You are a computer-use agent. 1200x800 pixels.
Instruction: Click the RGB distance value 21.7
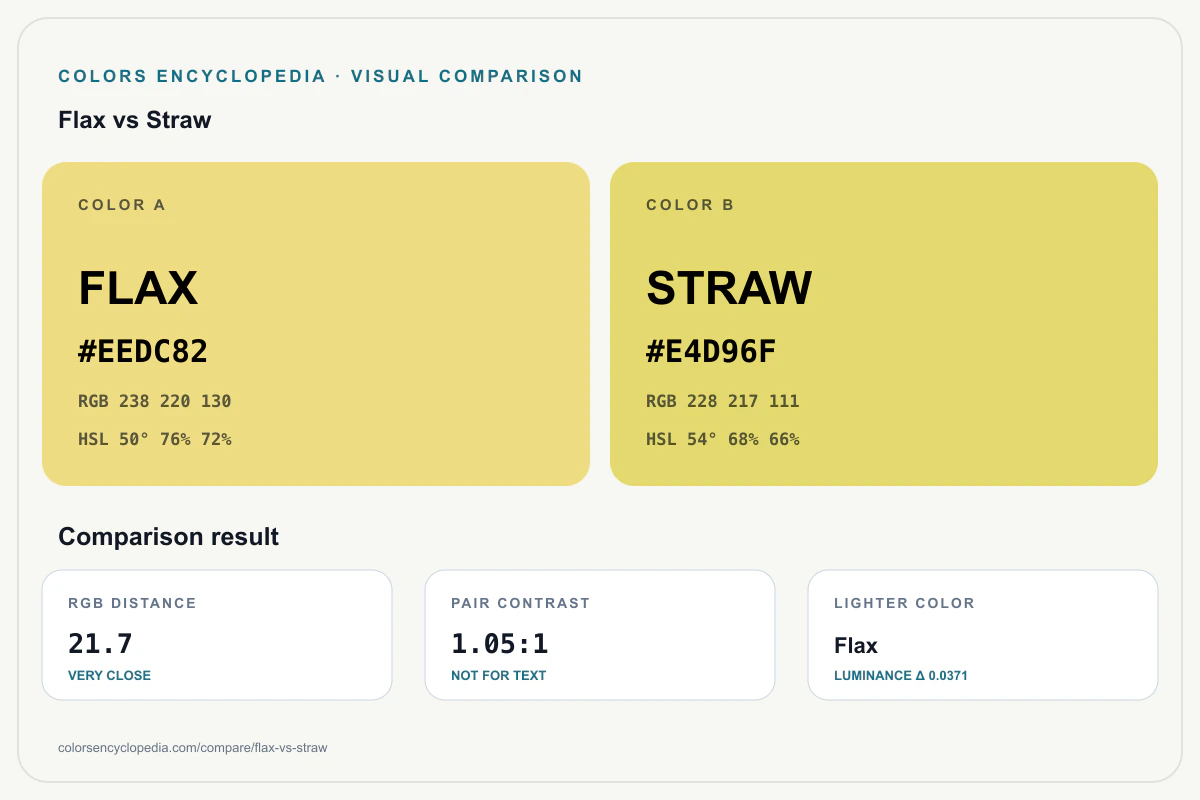(x=100, y=643)
